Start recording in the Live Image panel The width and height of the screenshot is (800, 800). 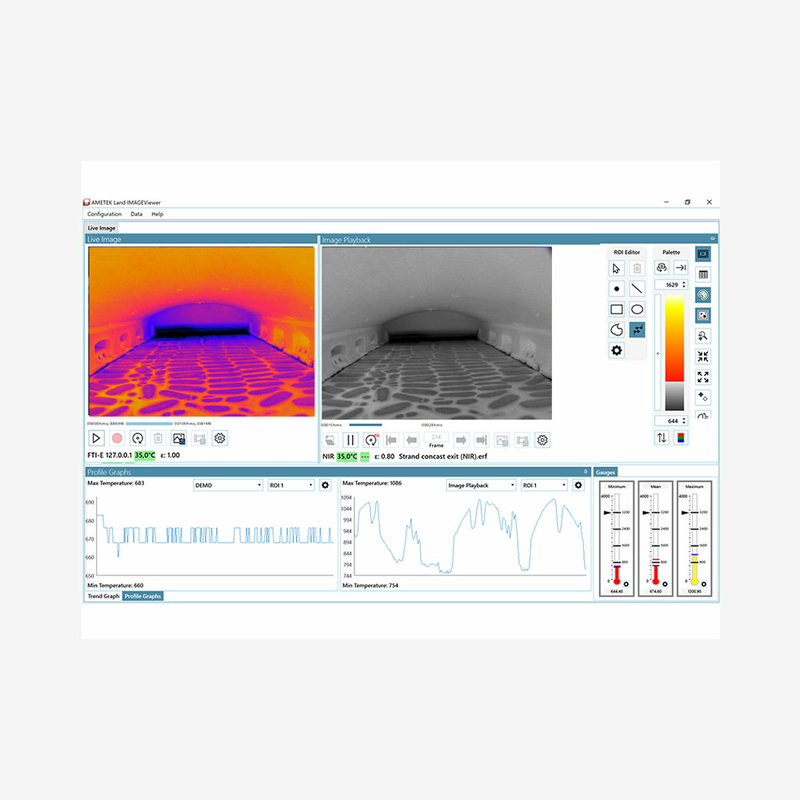(115, 438)
